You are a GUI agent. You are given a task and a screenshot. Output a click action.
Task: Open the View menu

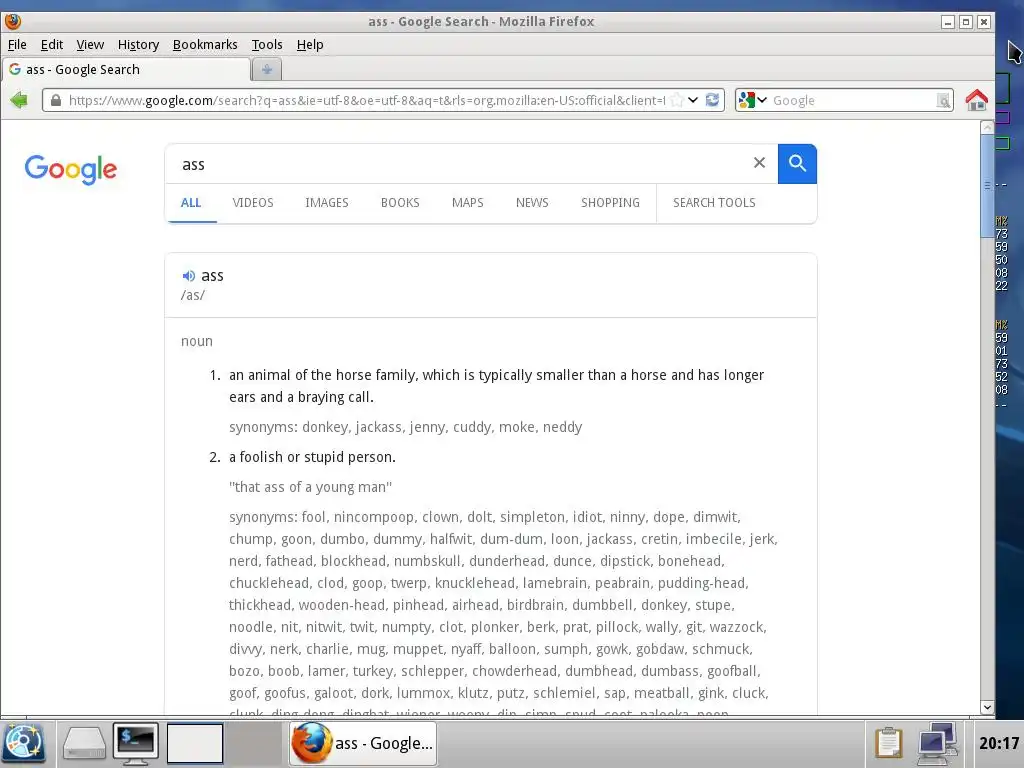(90, 44)
